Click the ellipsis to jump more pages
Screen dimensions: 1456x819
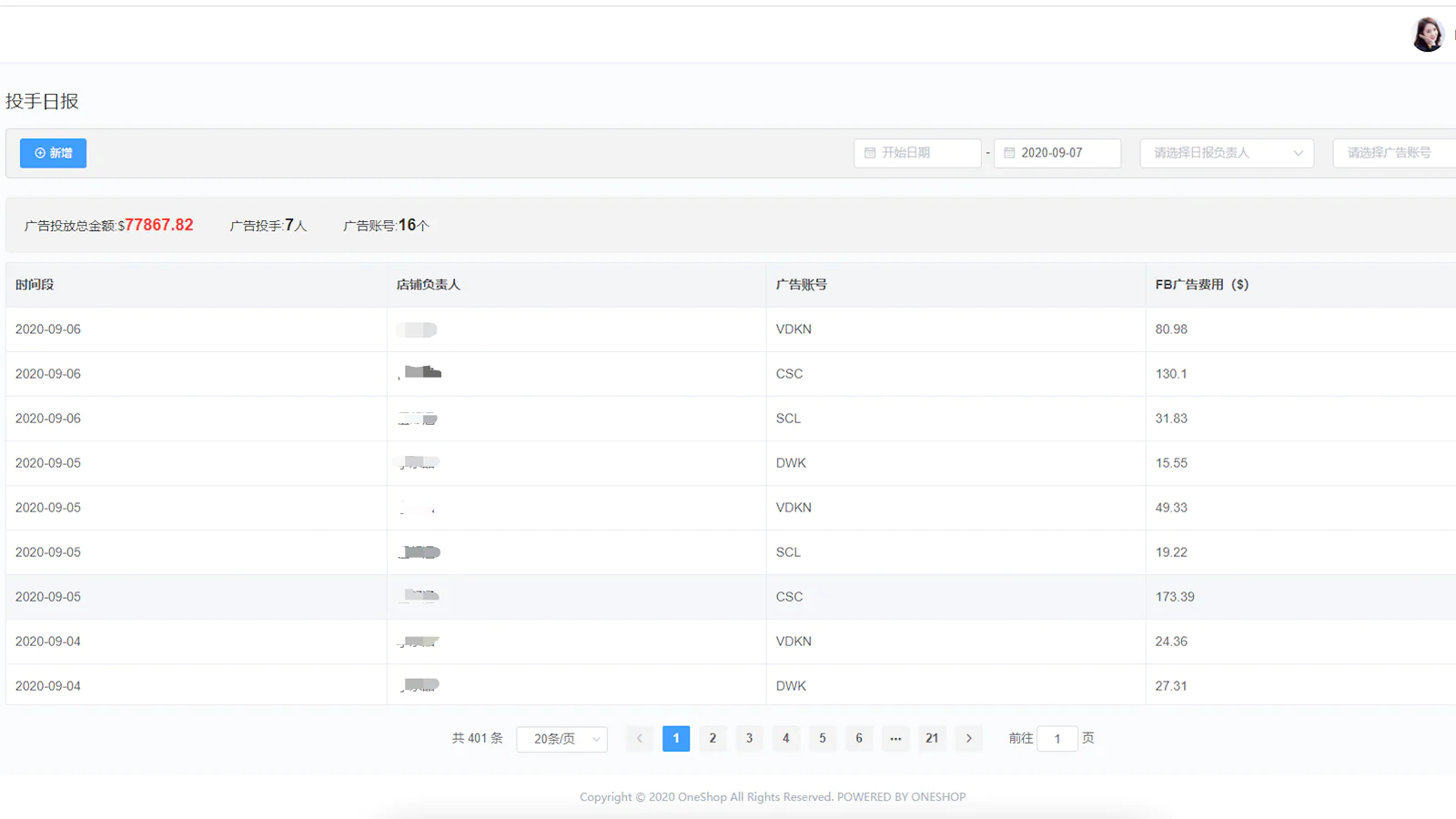coord(895,738)
